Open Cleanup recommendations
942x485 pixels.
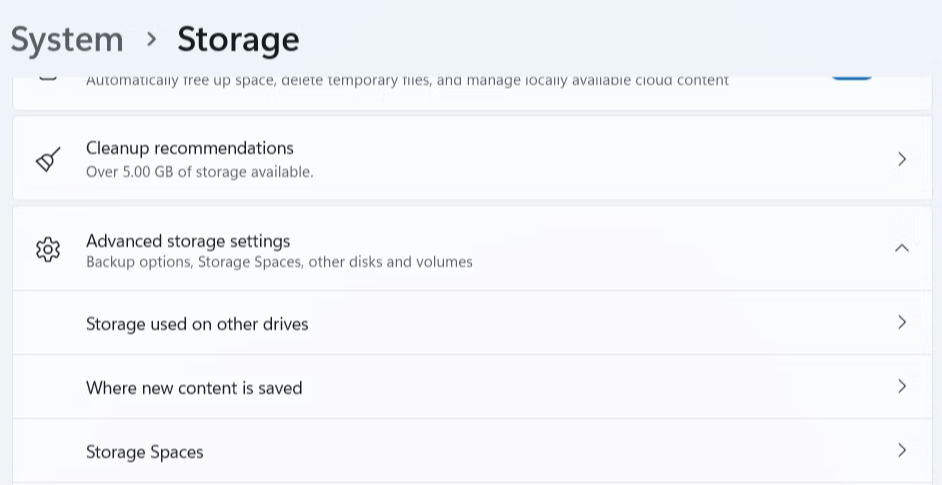pos(190,149)
